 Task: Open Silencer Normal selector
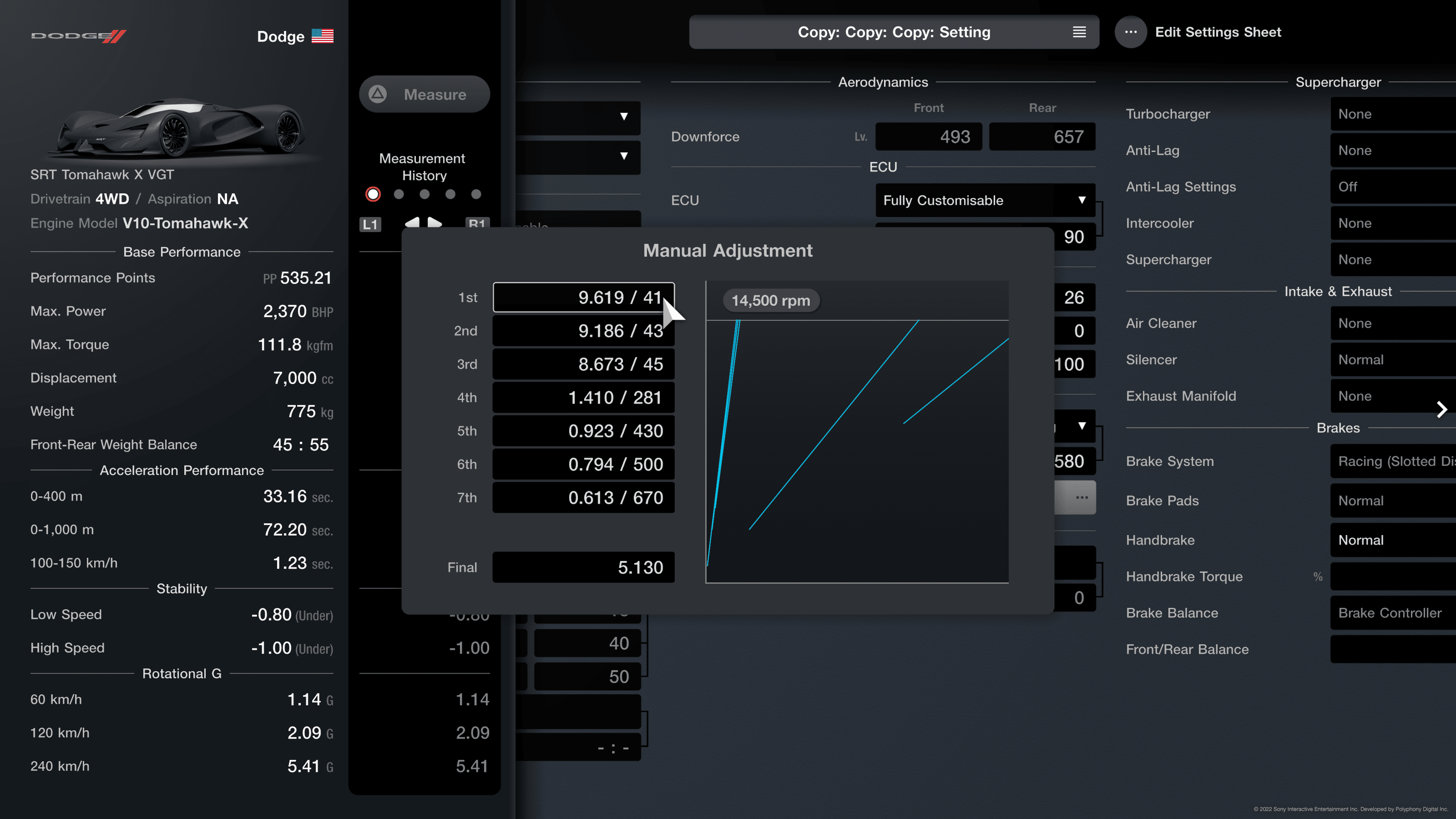pyautogui.click(x=1393, y=359)
